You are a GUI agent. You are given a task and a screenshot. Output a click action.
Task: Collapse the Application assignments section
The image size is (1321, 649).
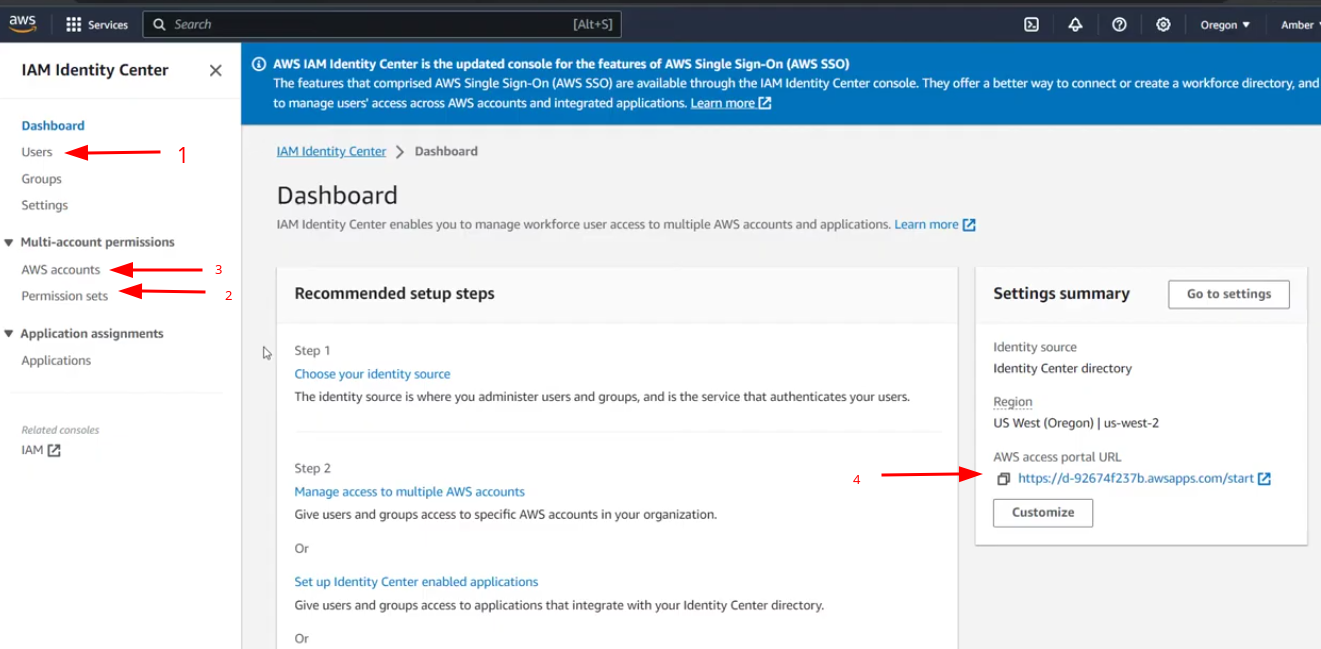(x=10, y=334)
